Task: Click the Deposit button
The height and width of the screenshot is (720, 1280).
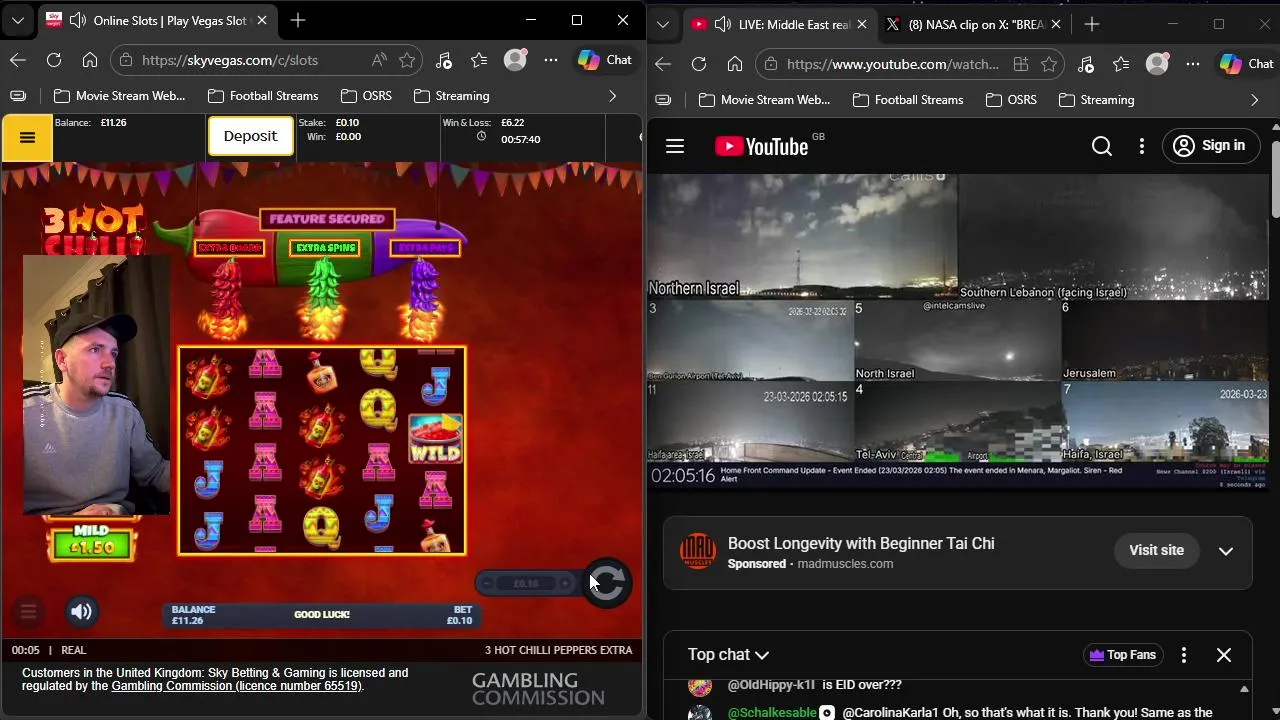Action: click(250, 136)
